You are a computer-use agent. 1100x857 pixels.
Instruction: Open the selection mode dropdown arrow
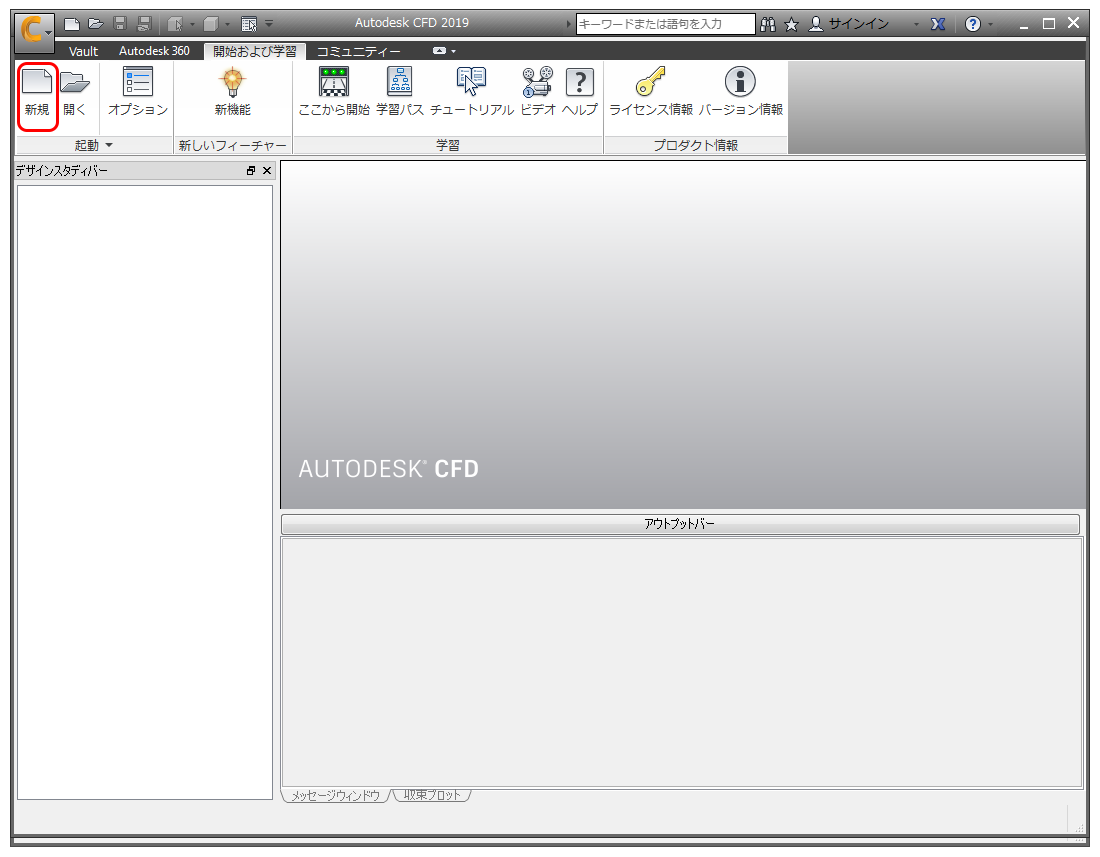[192, 25]
